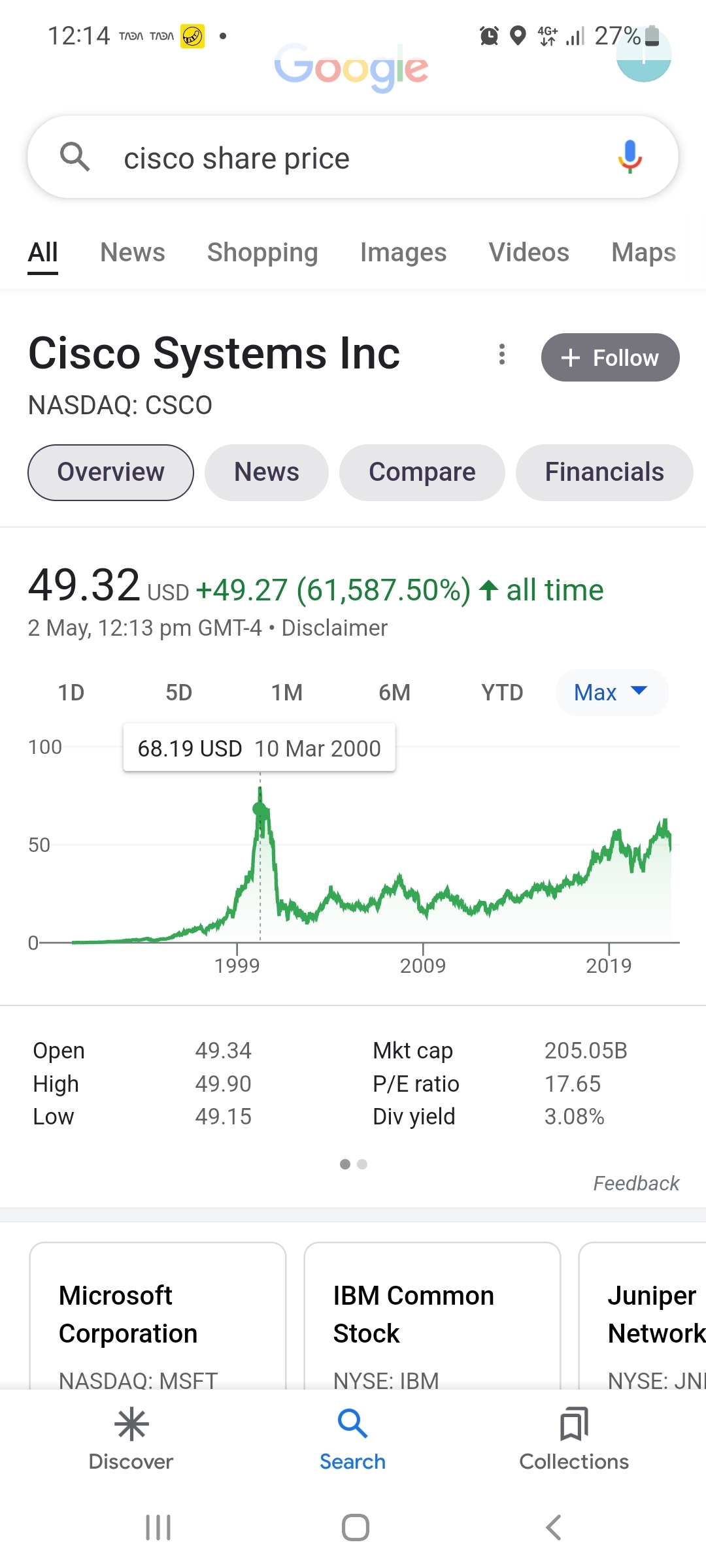This screenshot has width=706, height=1568.
Task: Switch to the second stats page dot
Action: click(x=362, y=1164)
